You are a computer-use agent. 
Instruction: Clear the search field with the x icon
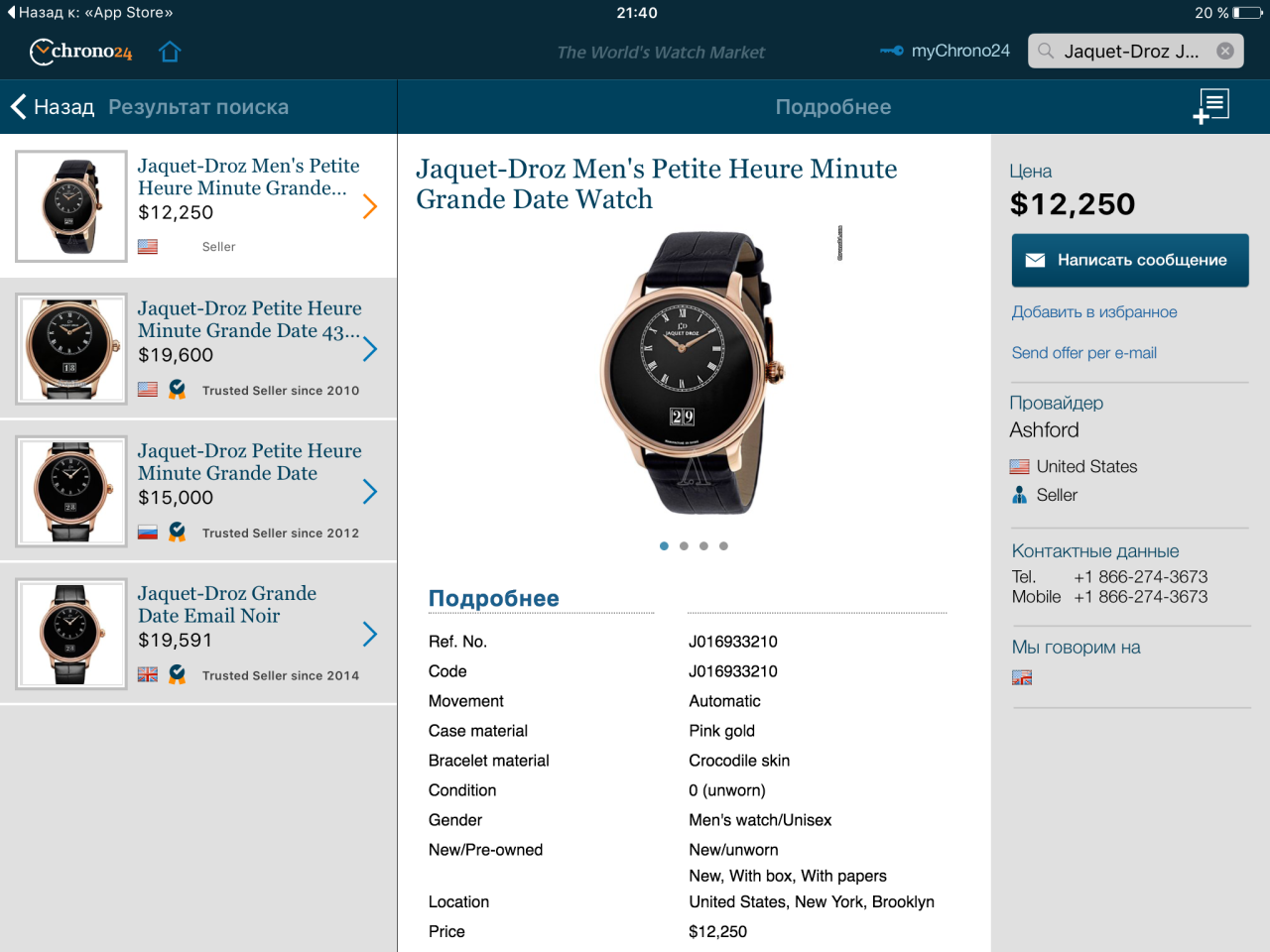[x=1225, y=51]
